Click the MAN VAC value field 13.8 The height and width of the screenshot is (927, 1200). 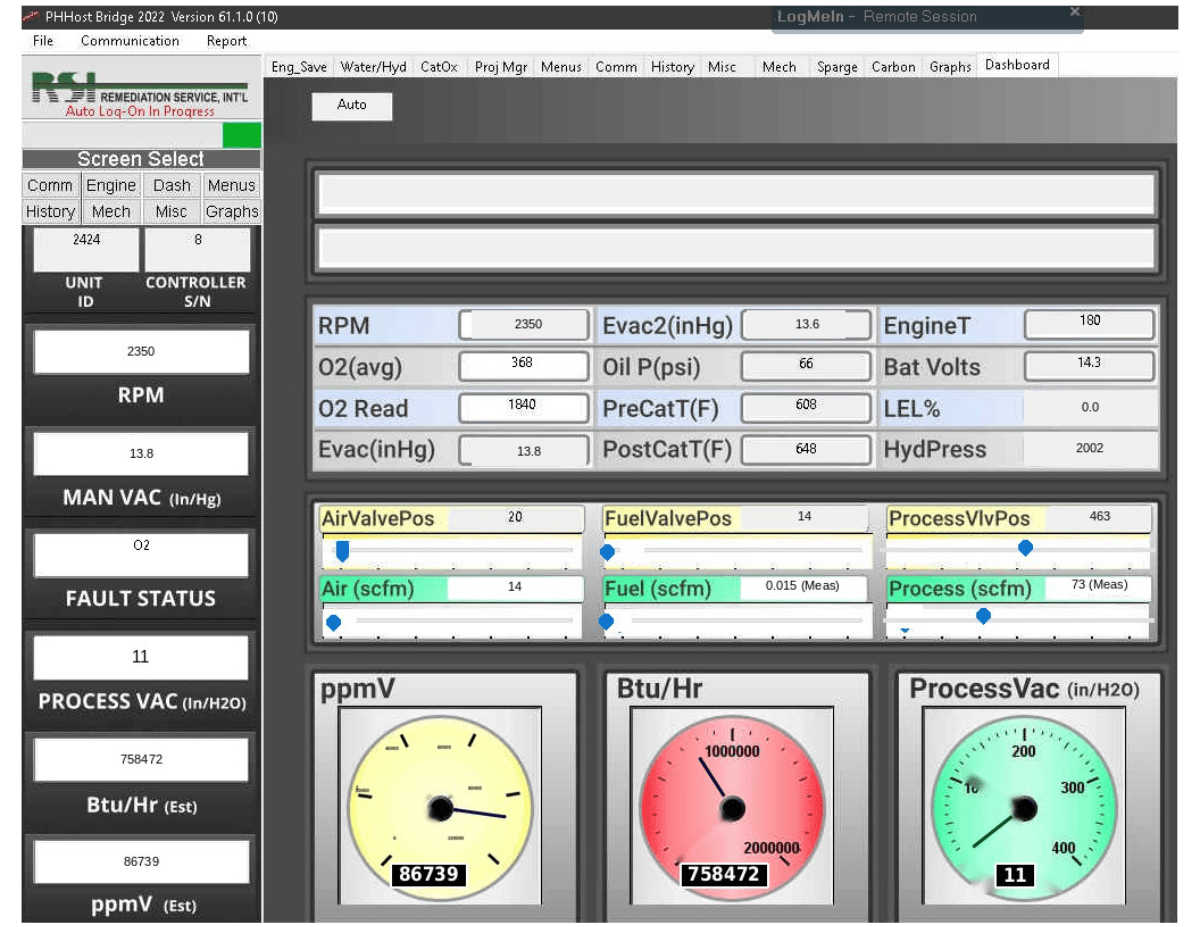click(x=141, y=453)
